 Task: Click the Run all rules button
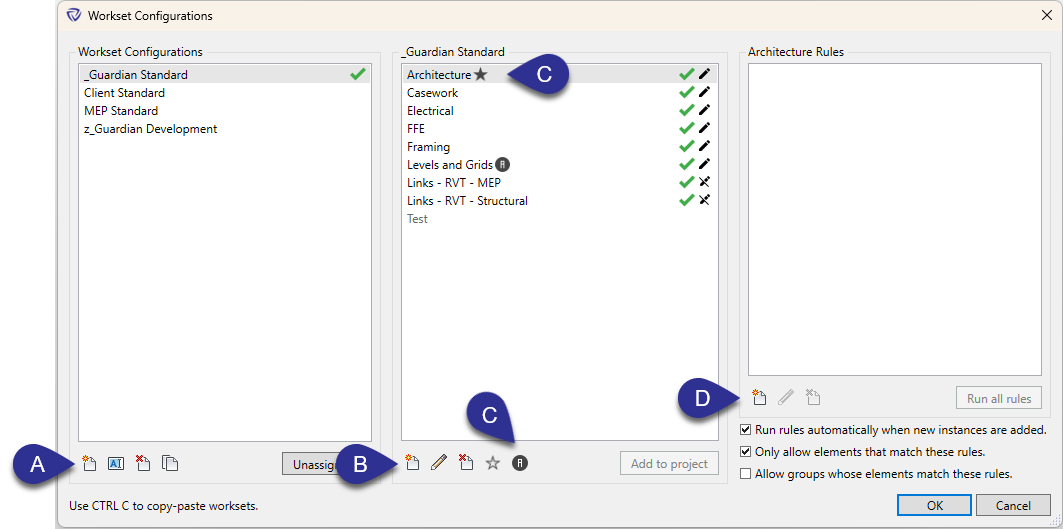[x=999, y=398]
